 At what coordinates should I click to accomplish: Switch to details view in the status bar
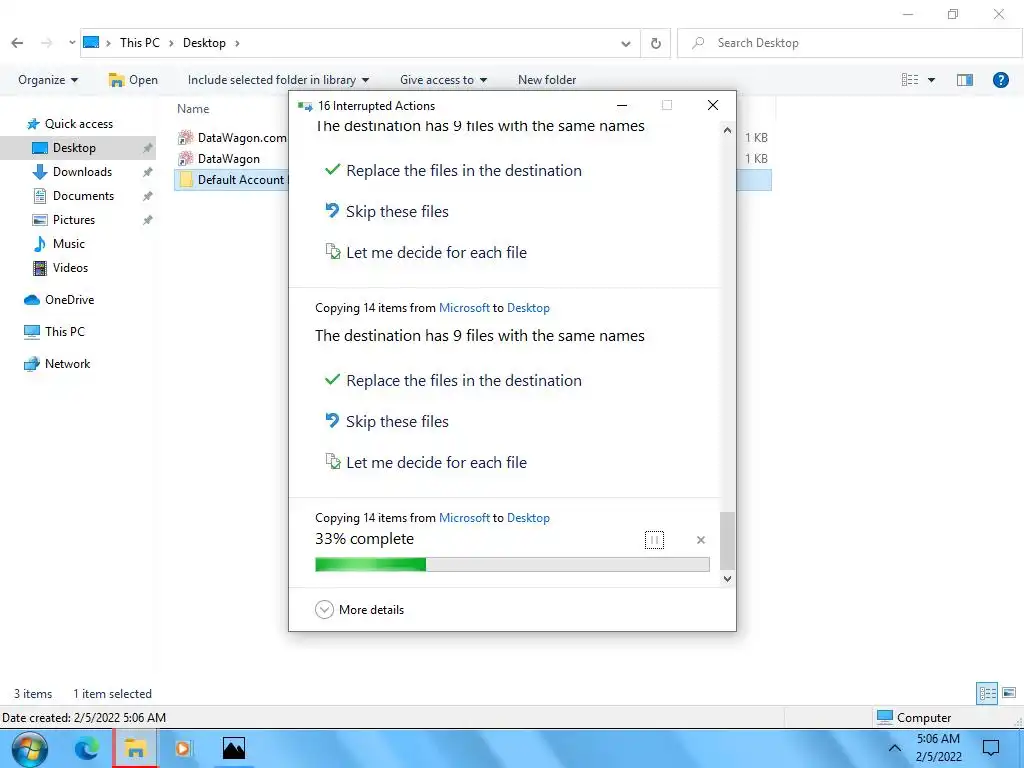[987, 693]
